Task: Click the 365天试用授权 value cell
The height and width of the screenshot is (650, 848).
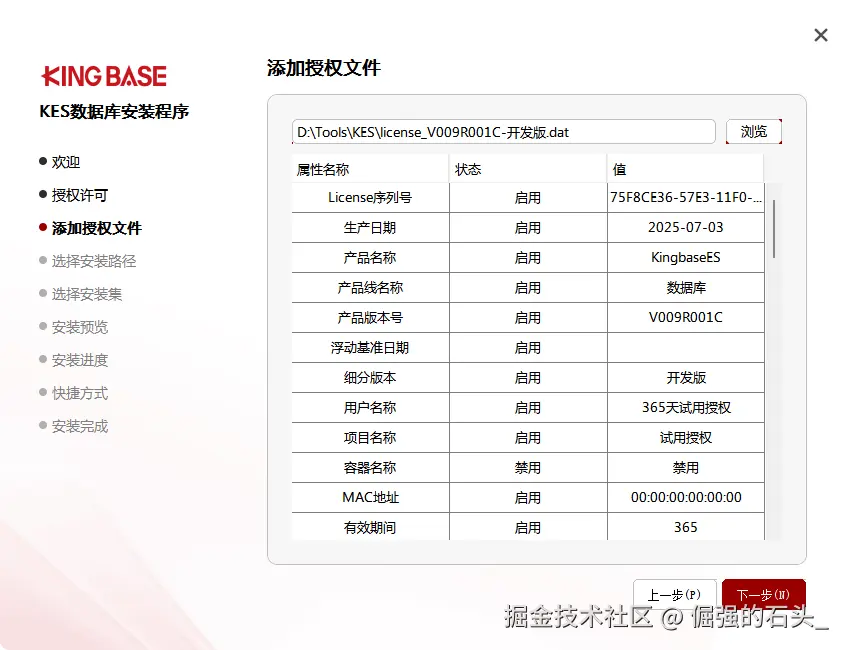Action: point(686,407)
